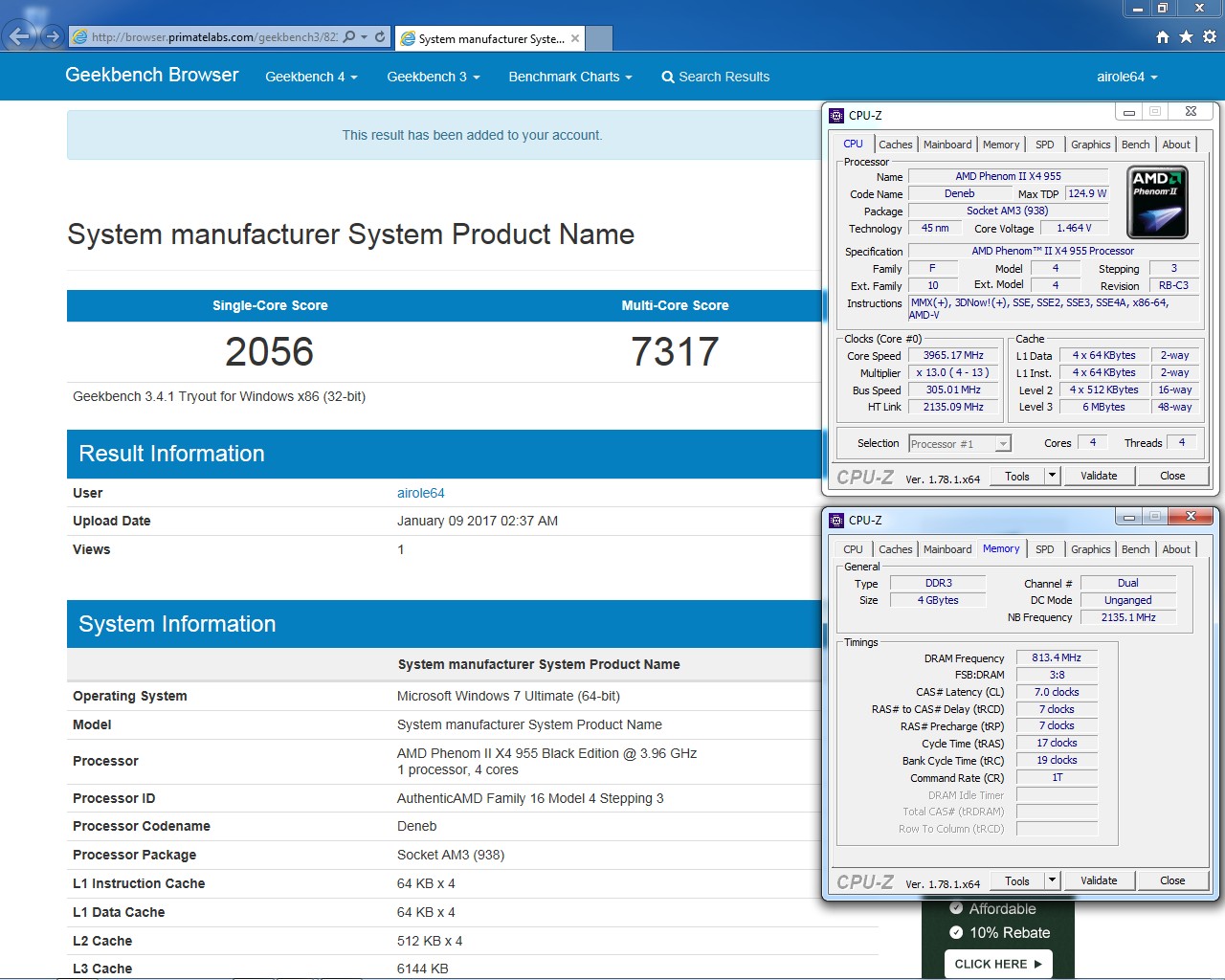The width and height of the screenshot is (1225, 980).
Task: Click the Search Results nav link
Action: pyautogui.click(x=716, y=77)
